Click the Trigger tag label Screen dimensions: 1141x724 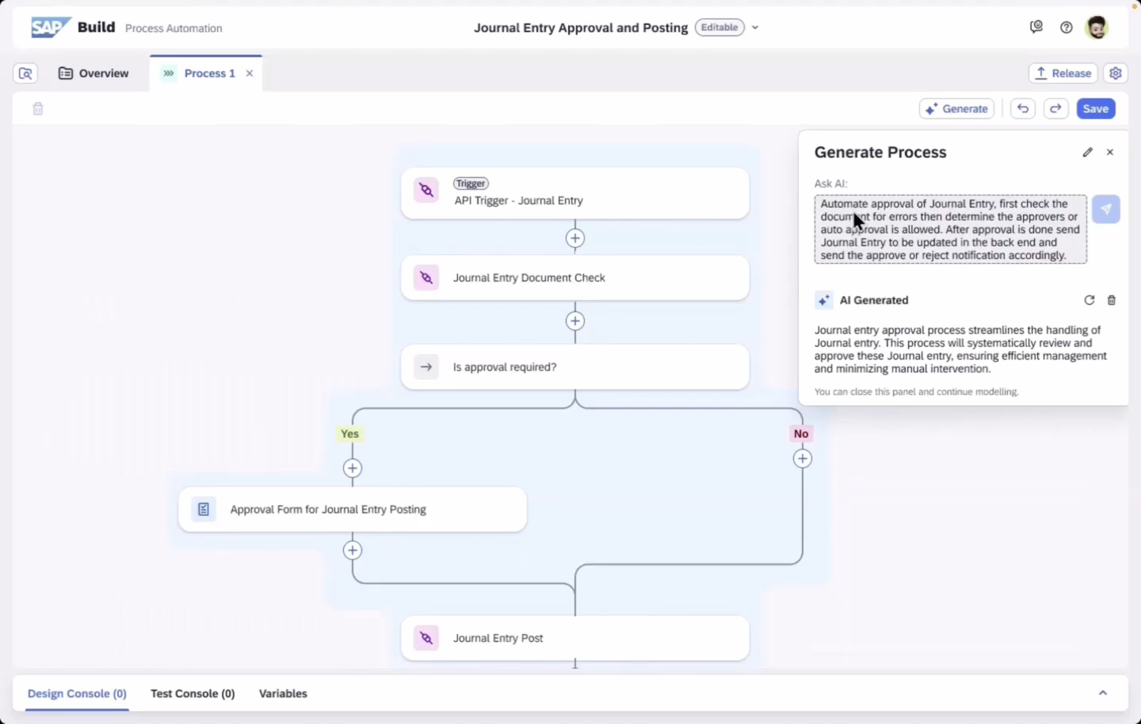[471, 183]
